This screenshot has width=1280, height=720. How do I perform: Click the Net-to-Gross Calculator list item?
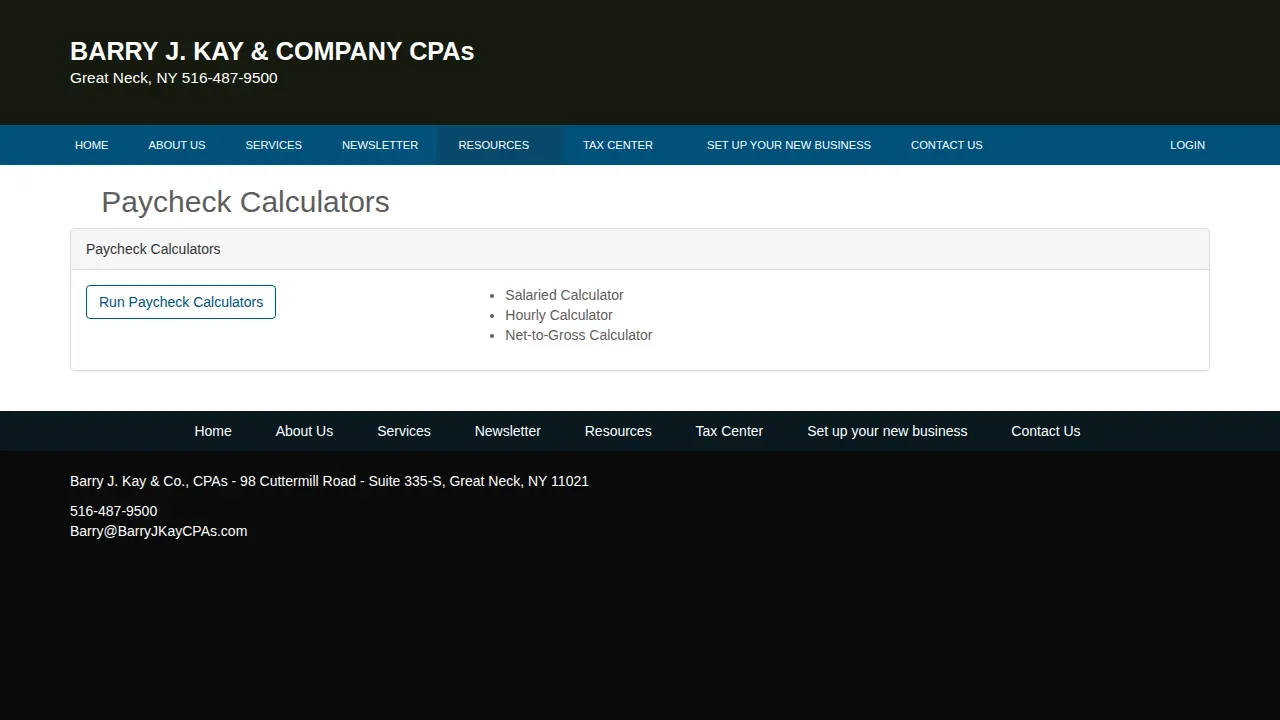(579, 335)
